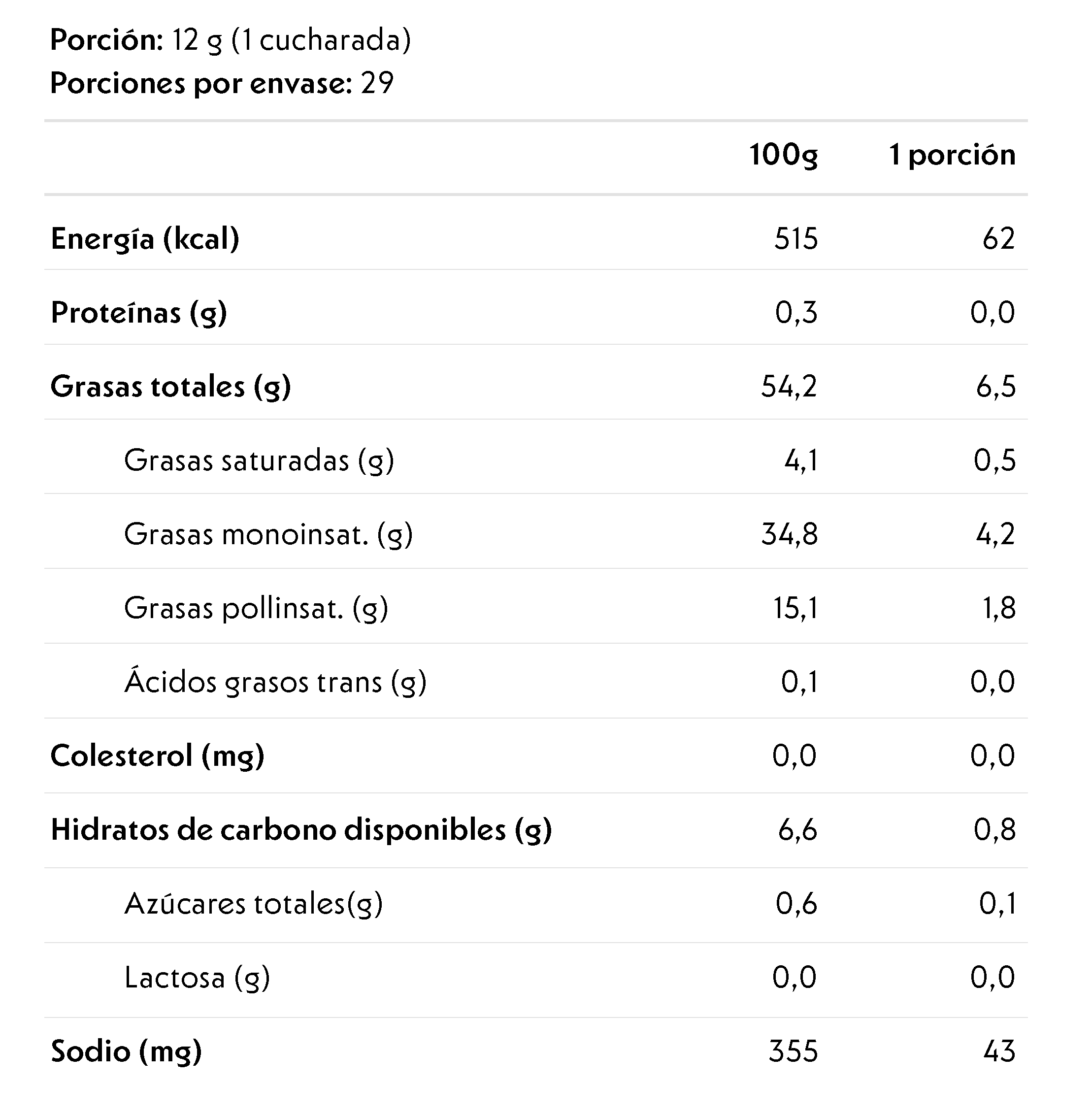Click the Grasas monoinsat. (g) label
Screen dimensions: 1092x1115
tap(268, 534)
